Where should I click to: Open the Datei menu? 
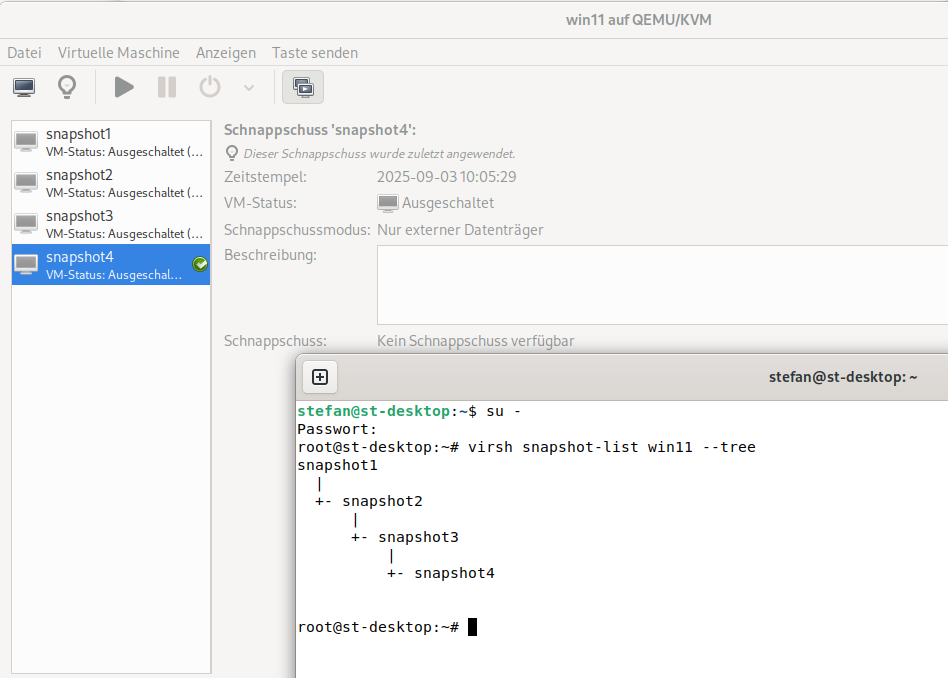25,53
